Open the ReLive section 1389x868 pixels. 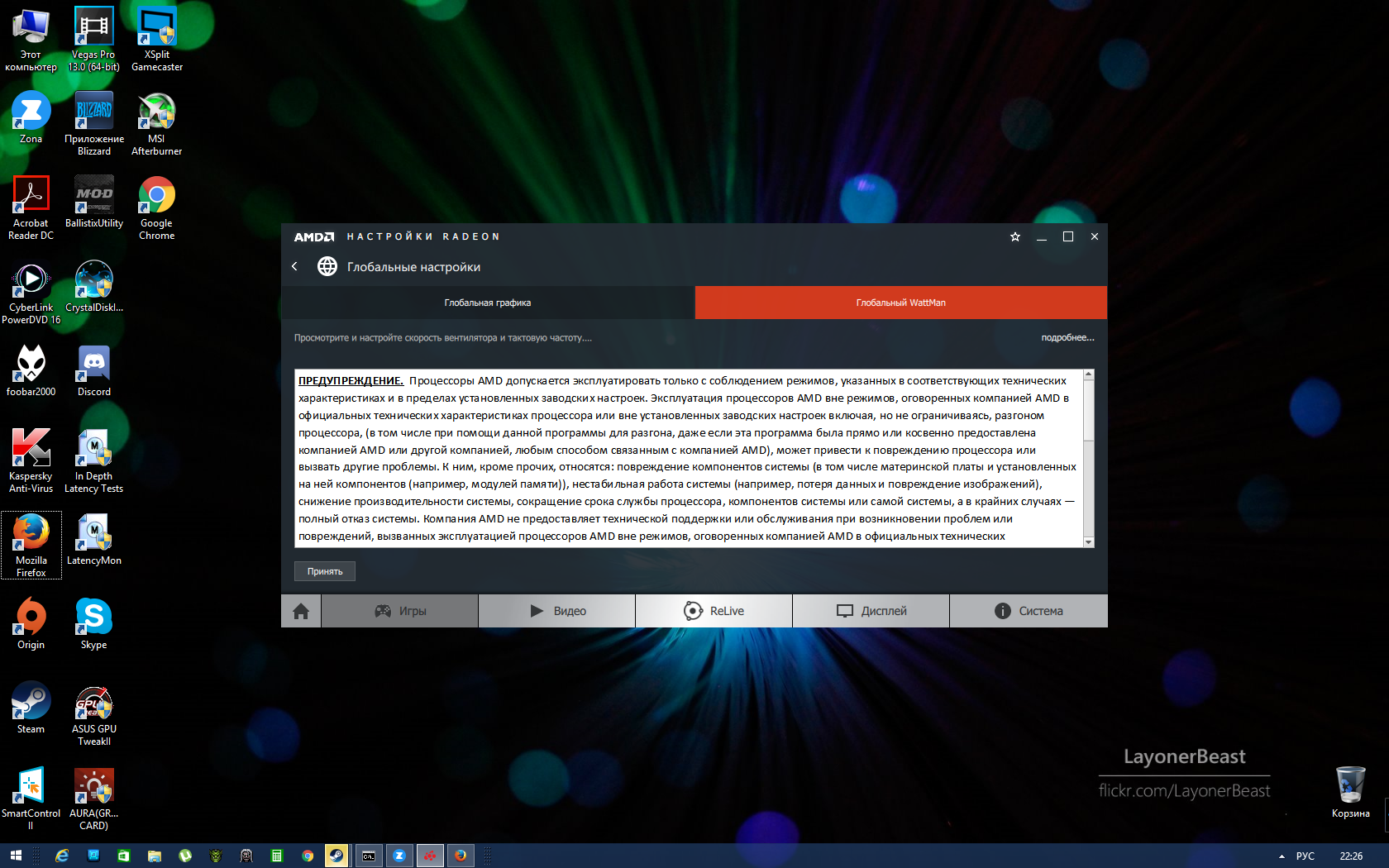(714, 611)
